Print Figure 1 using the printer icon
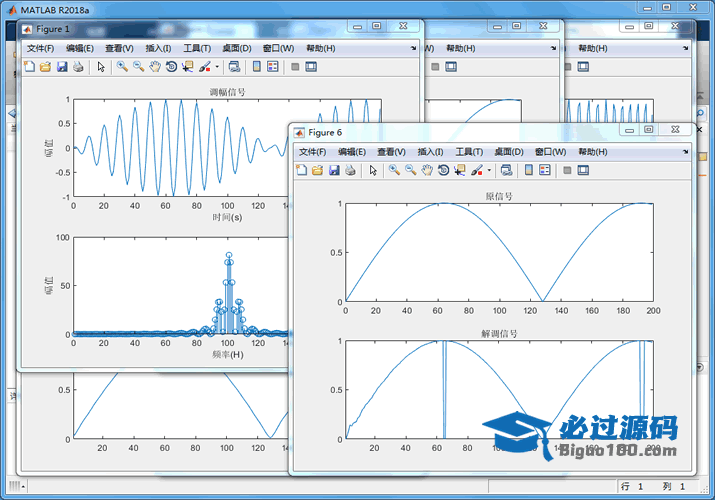Image resolution: width=715 pixels, height=500 pixels. click(x=78, y=67)
